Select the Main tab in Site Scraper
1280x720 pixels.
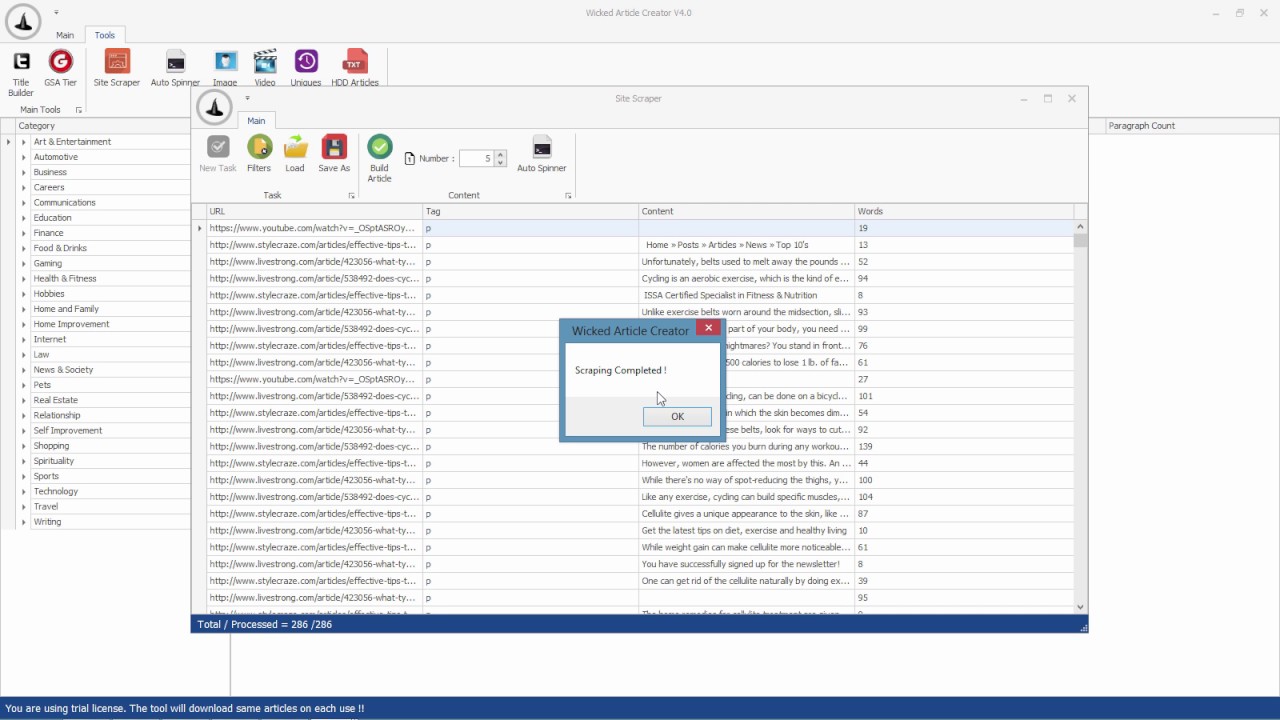point(256,121)
